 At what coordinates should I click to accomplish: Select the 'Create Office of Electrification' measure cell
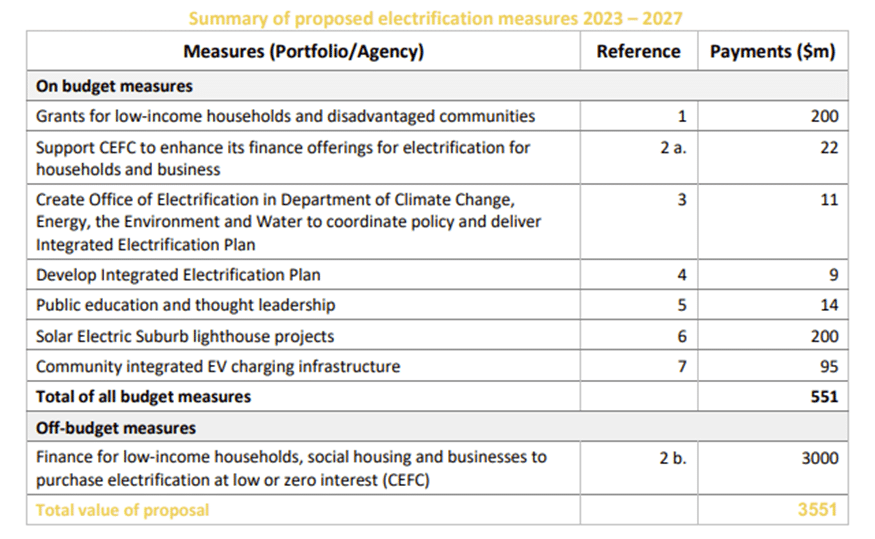(289, 222)
